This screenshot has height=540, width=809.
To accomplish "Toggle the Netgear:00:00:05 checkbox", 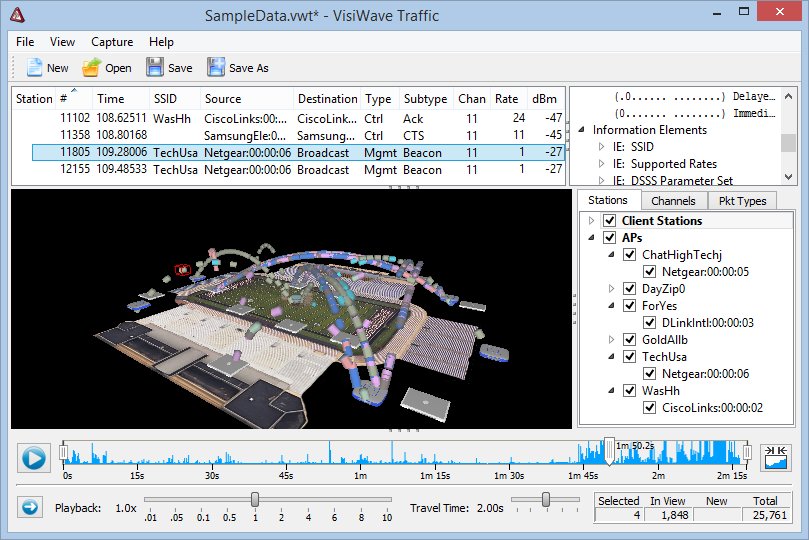I will (650, 272).
